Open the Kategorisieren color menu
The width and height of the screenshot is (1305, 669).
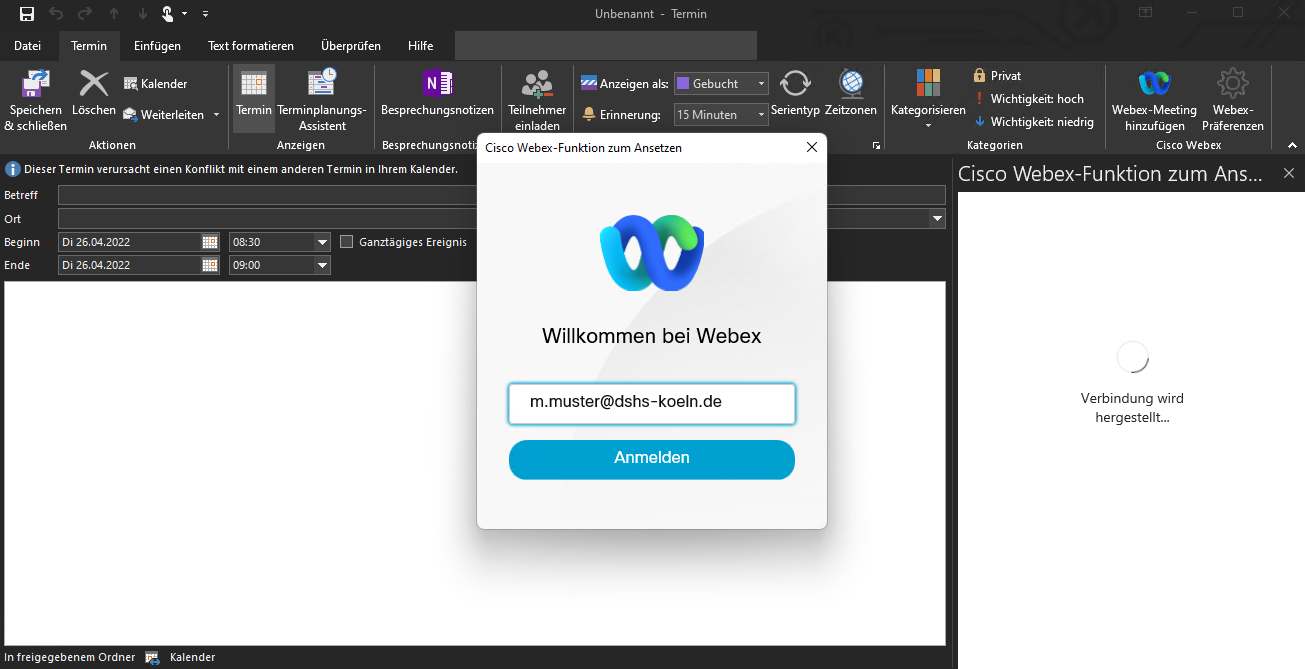[928, 100]
